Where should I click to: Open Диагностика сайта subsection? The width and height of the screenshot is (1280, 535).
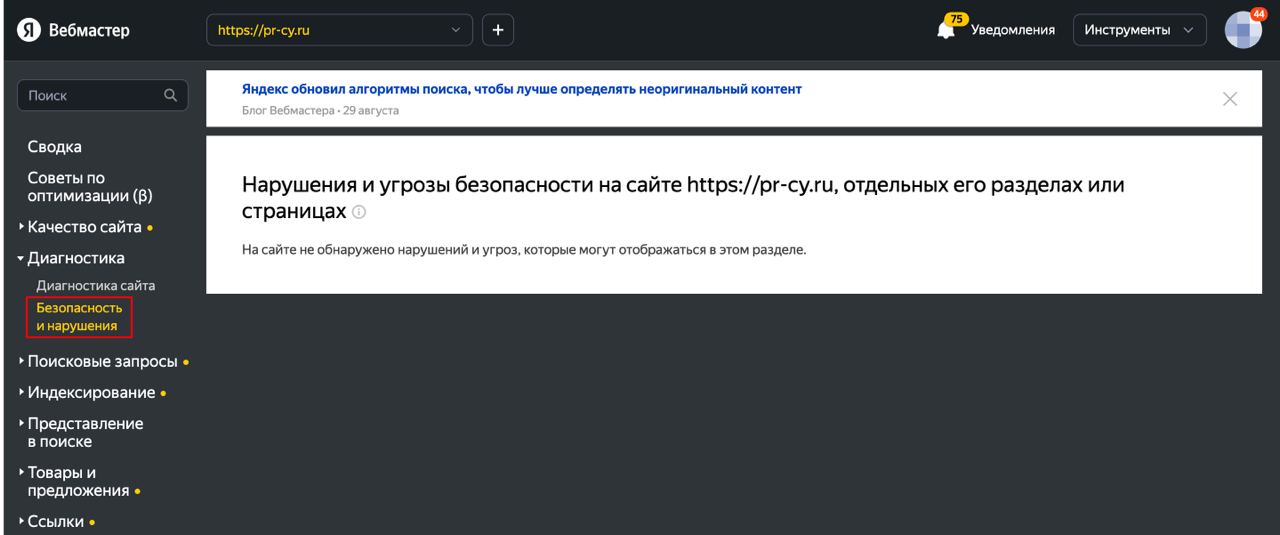click(x=96, y=286)
